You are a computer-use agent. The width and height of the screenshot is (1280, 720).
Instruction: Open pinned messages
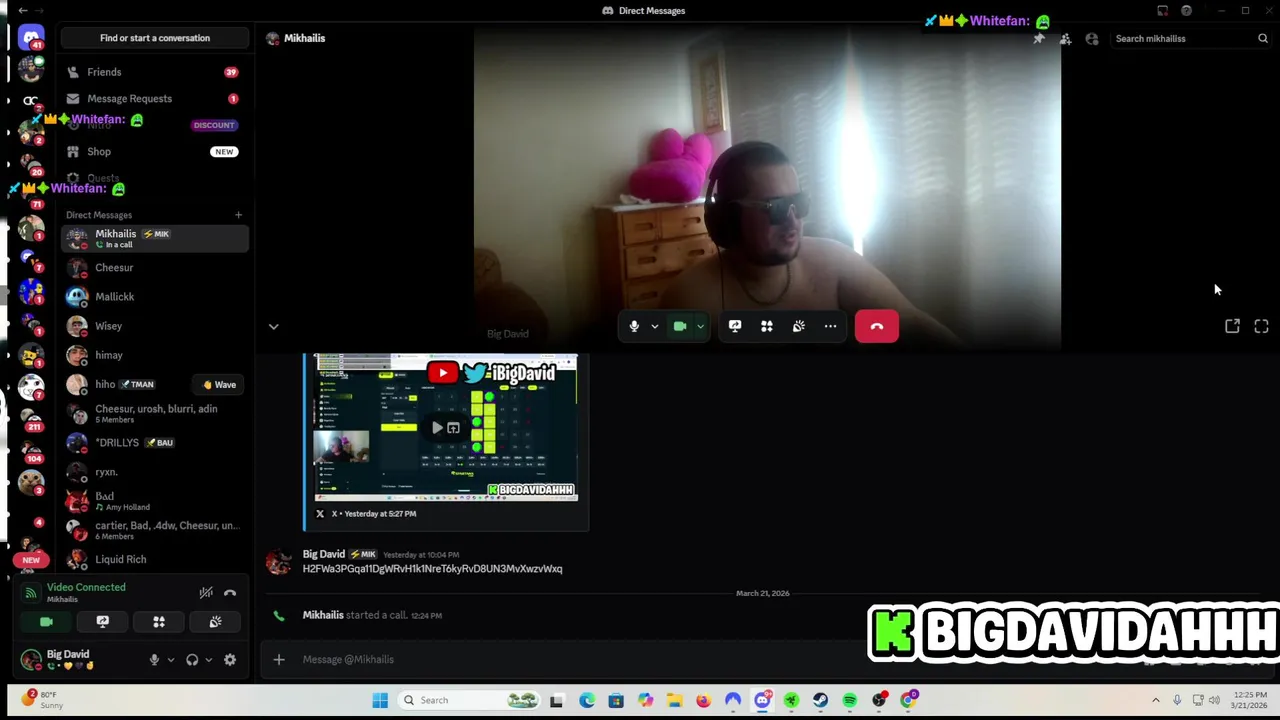[x=1039, y=38]
